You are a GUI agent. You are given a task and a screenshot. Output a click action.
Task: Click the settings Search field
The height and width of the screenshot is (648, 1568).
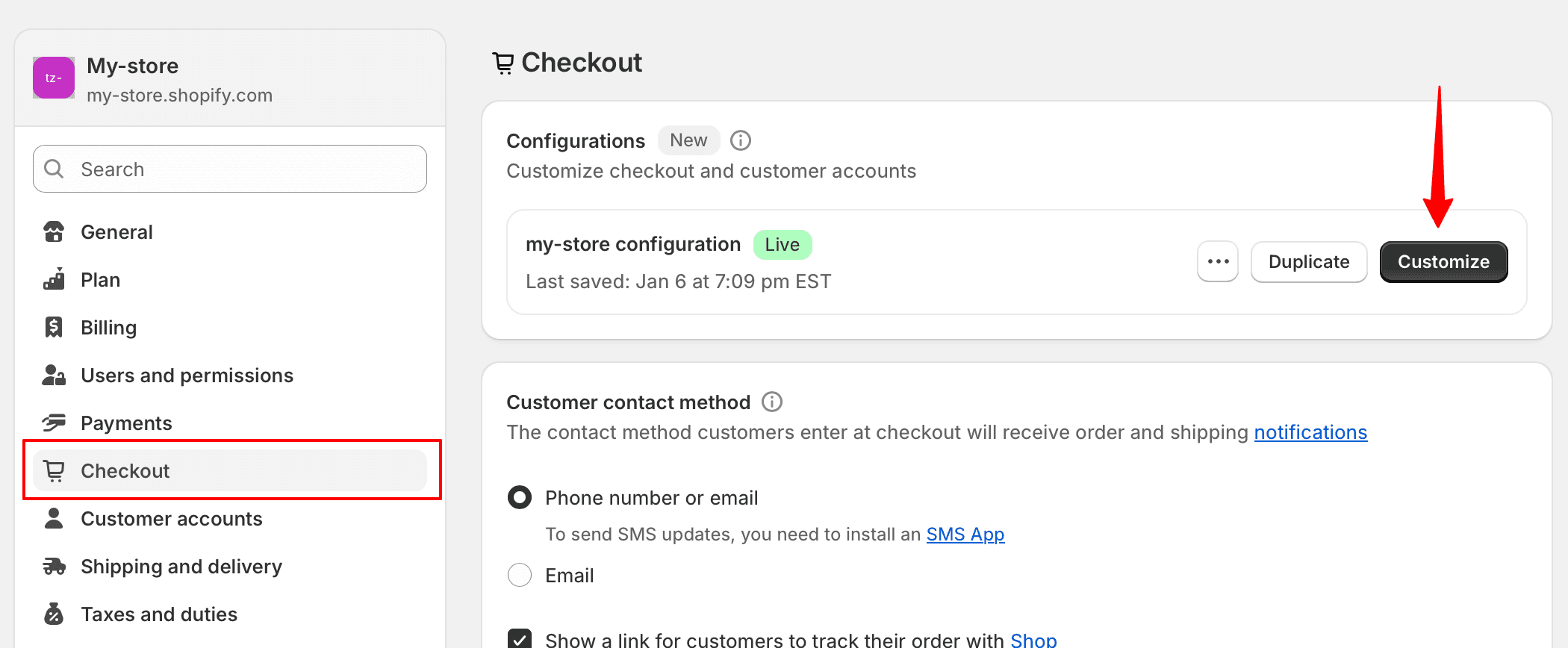coord(230,169)
